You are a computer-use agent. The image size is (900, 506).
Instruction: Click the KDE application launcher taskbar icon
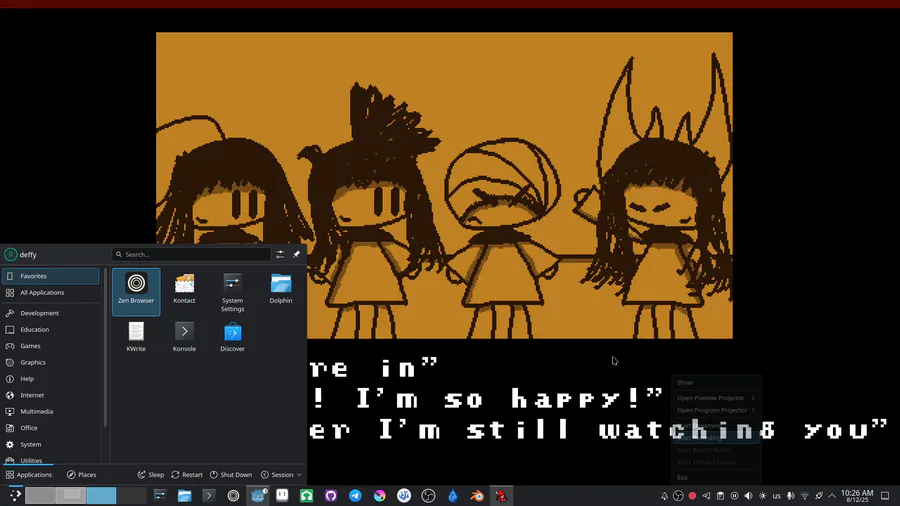click(x=15, y=495)
